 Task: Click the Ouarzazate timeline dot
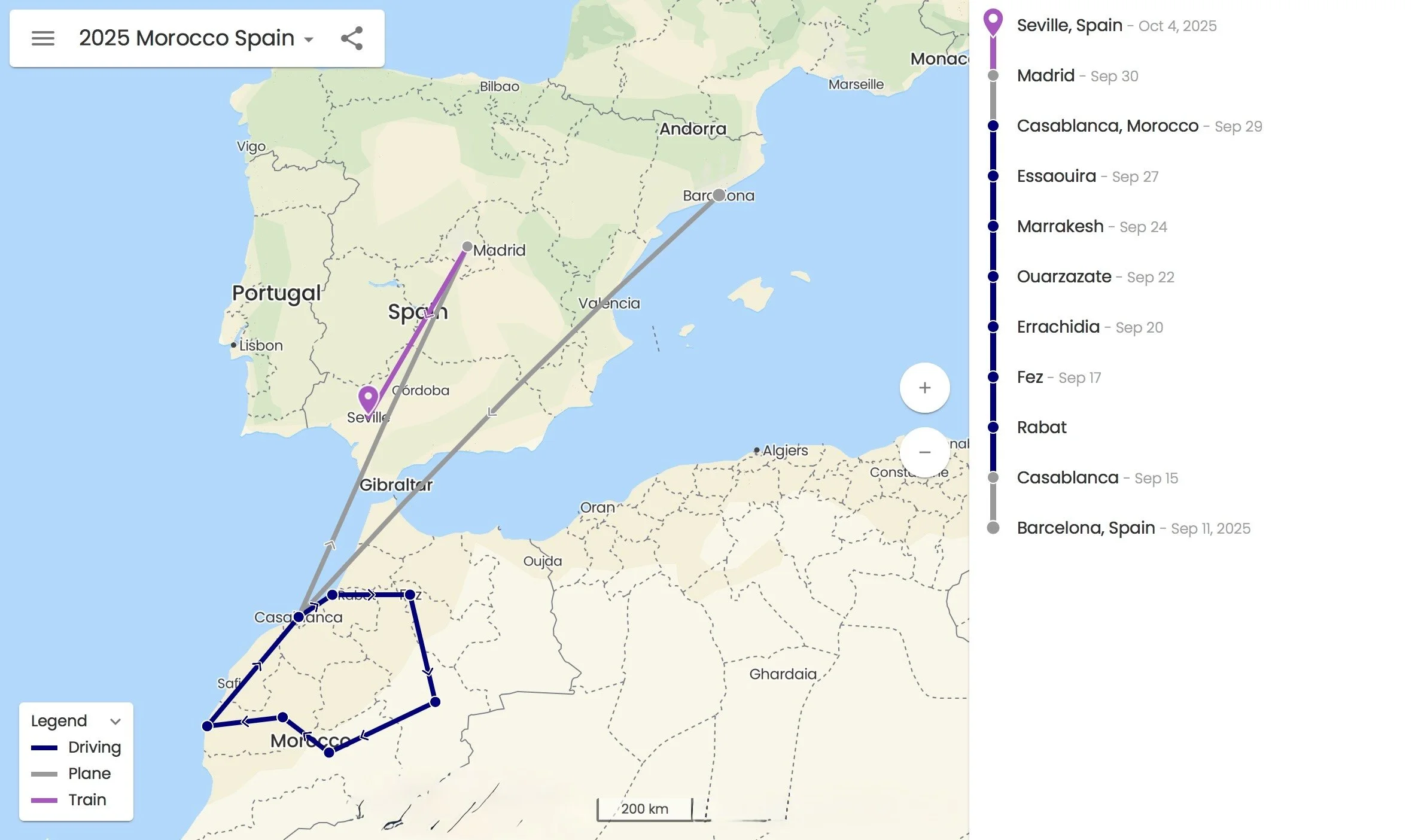(993, 276)
